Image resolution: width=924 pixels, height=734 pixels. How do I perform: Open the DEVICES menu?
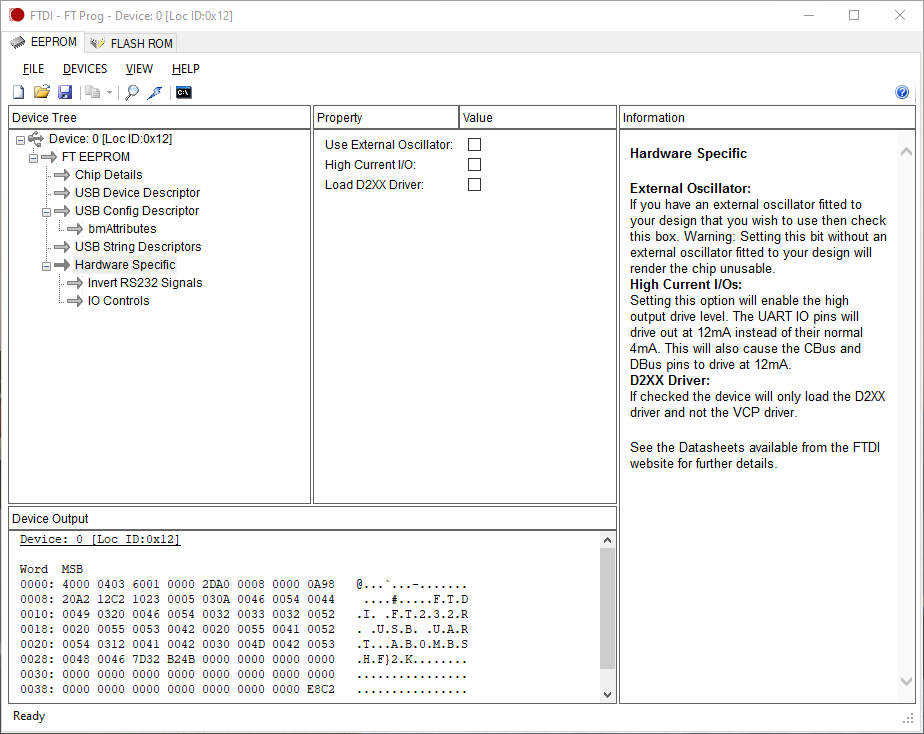click(x=85, y=69)
